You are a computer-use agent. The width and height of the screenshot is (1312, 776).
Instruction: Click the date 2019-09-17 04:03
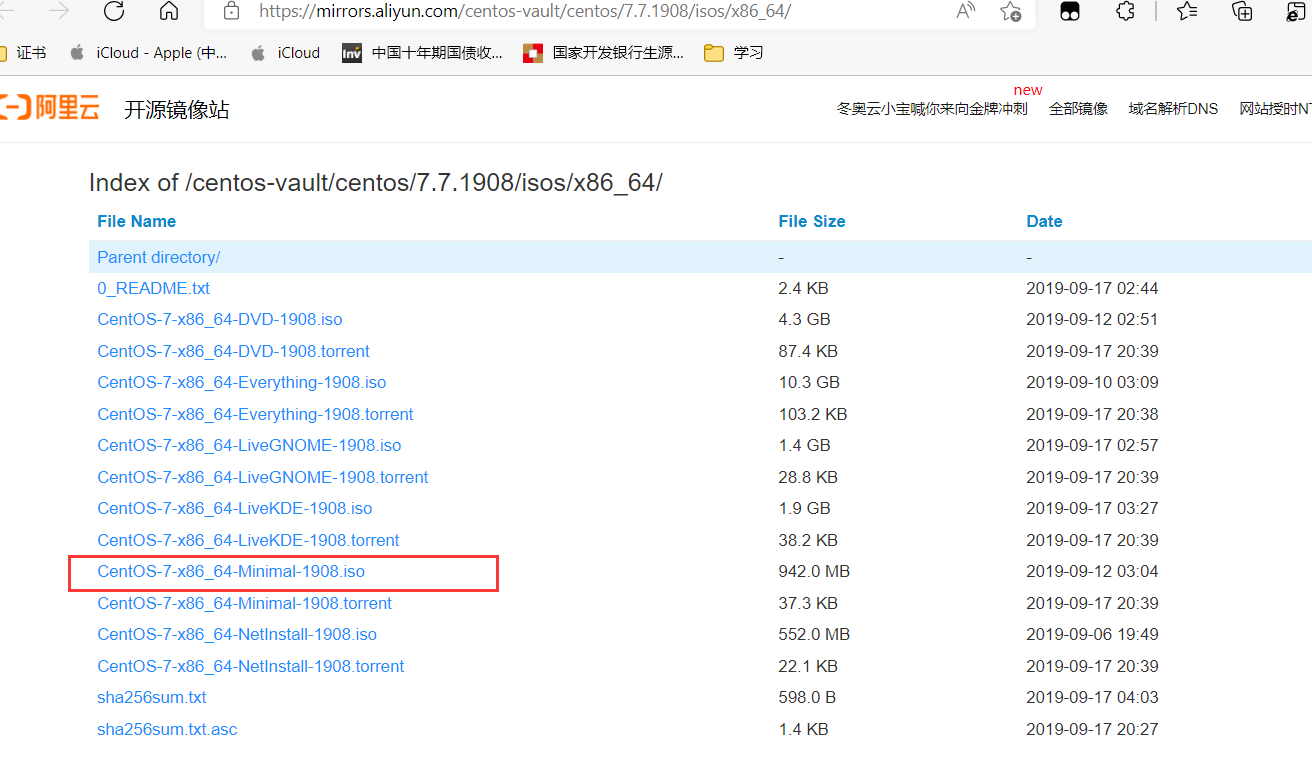tap(1092, 698)
